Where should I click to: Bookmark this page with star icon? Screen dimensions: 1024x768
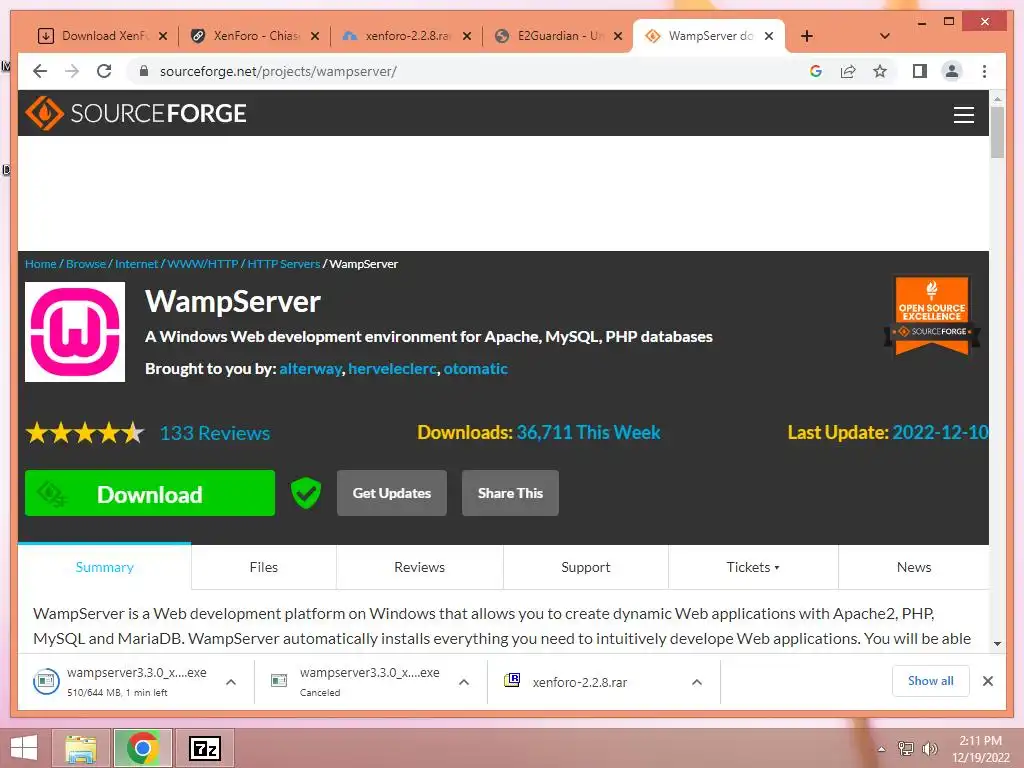click(x=880, y=71)
